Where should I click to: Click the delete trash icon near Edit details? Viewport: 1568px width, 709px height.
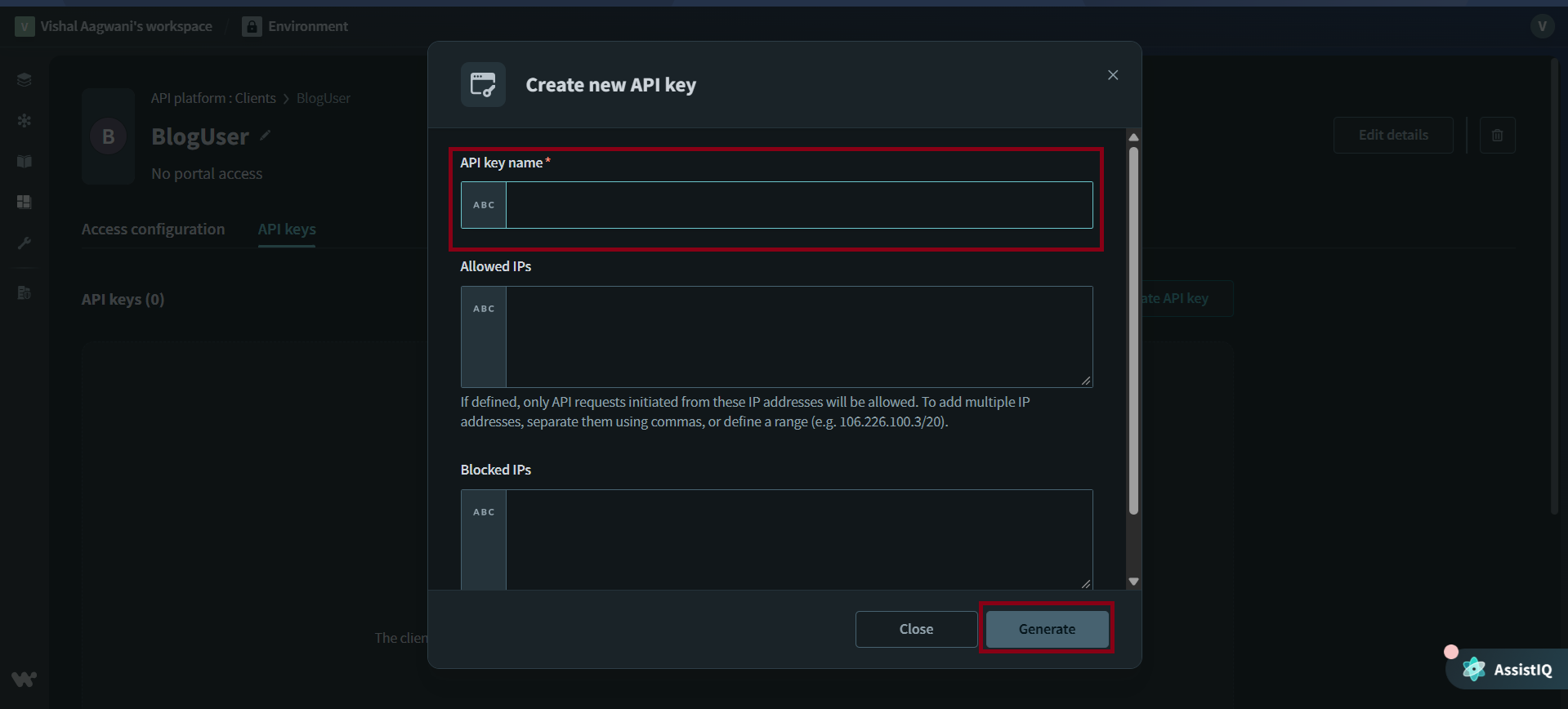pos(1498,135)
